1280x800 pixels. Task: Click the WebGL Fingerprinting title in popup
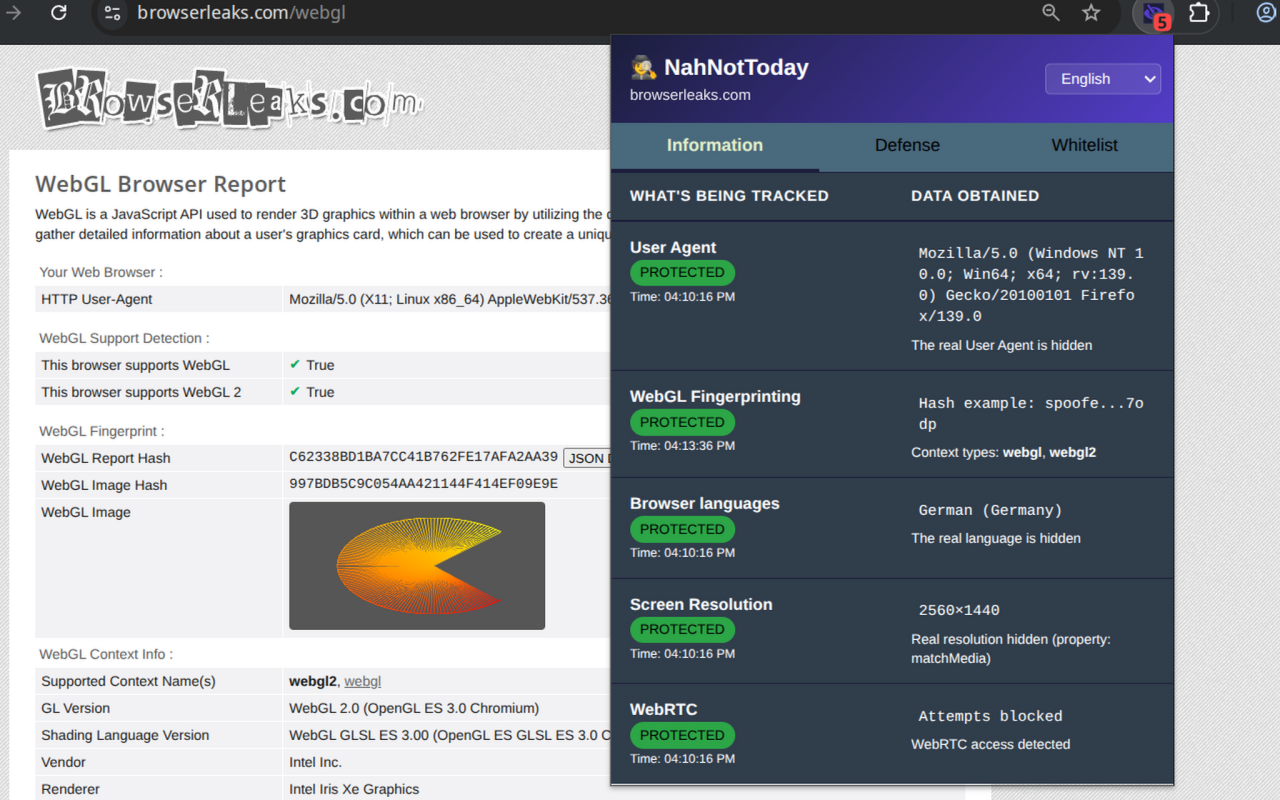[x=715, y=397]
